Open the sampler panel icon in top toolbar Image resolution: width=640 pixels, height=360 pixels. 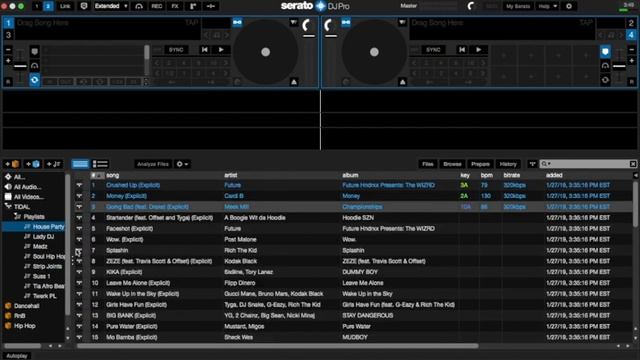(193, 6)
